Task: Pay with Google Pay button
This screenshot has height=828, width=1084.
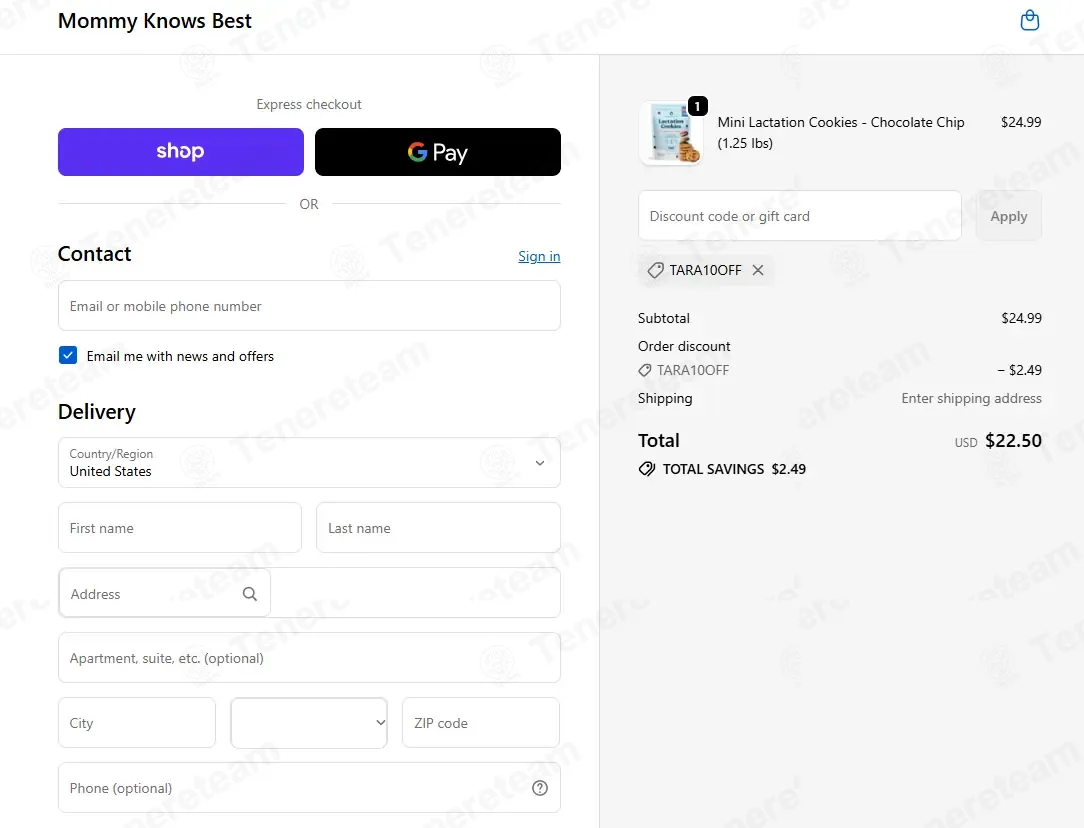Action: tap(438, 151)
